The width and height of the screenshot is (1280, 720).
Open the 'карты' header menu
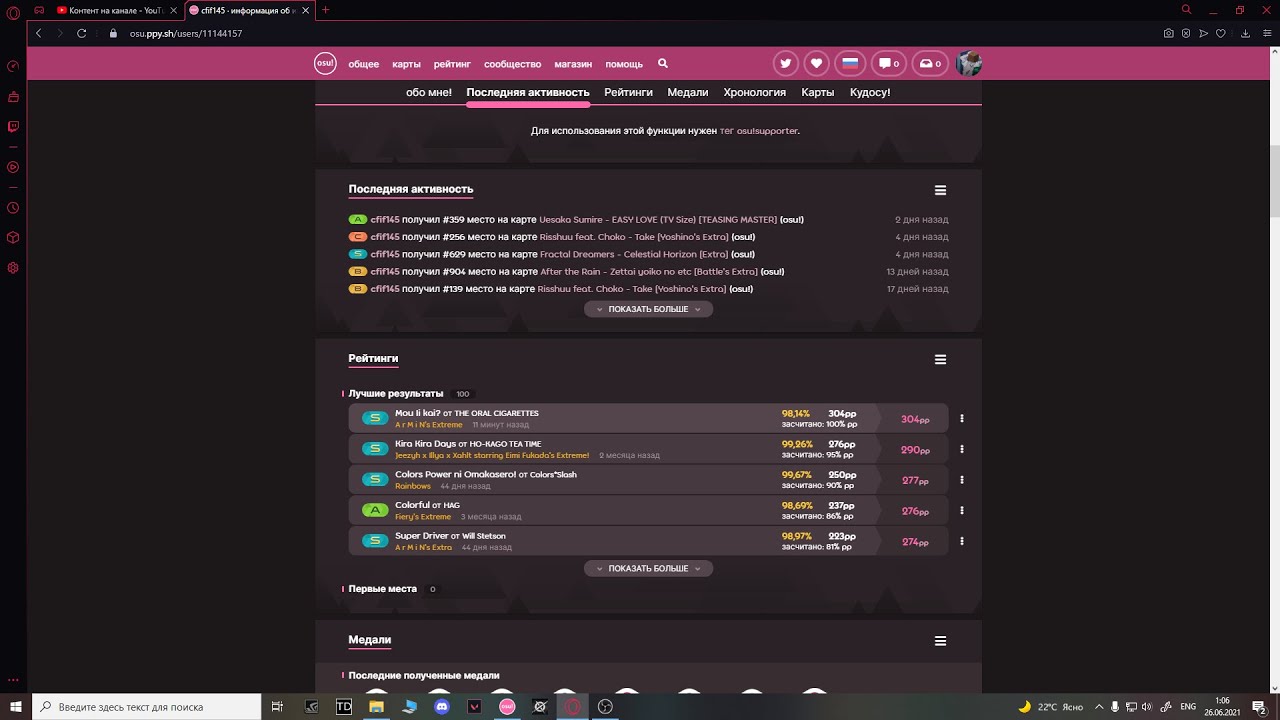[x=406, y=64]
